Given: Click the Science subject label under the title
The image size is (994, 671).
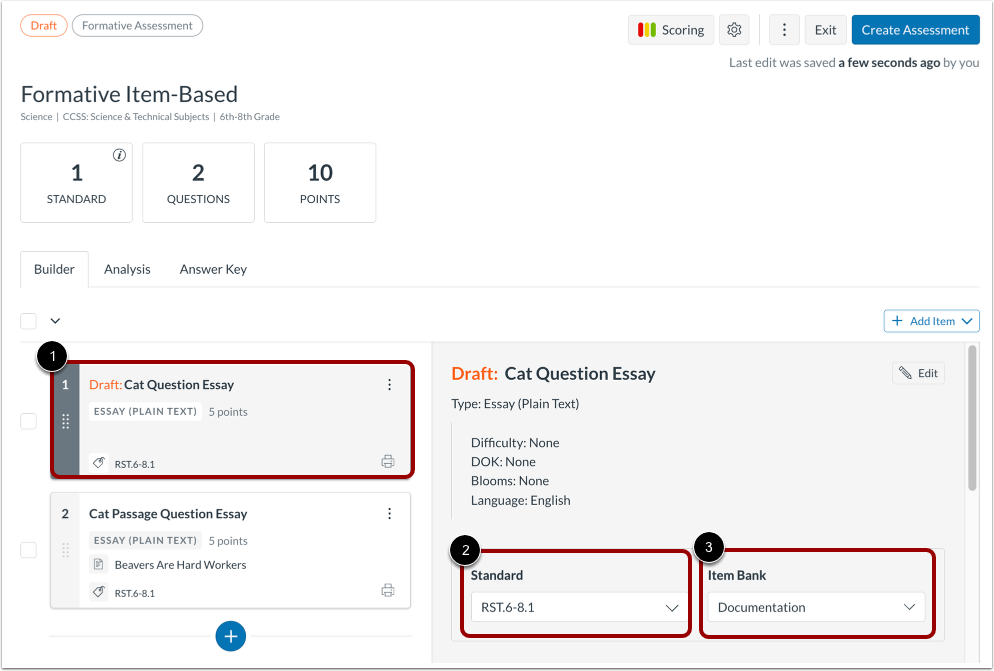Looking at the screenshot, I should (36, 117).
